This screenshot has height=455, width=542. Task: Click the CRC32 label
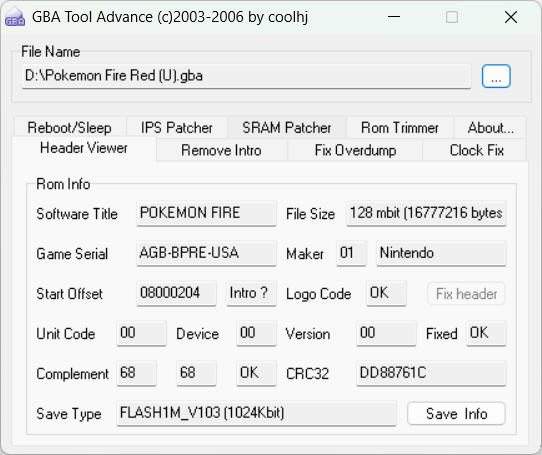[307, 374]
